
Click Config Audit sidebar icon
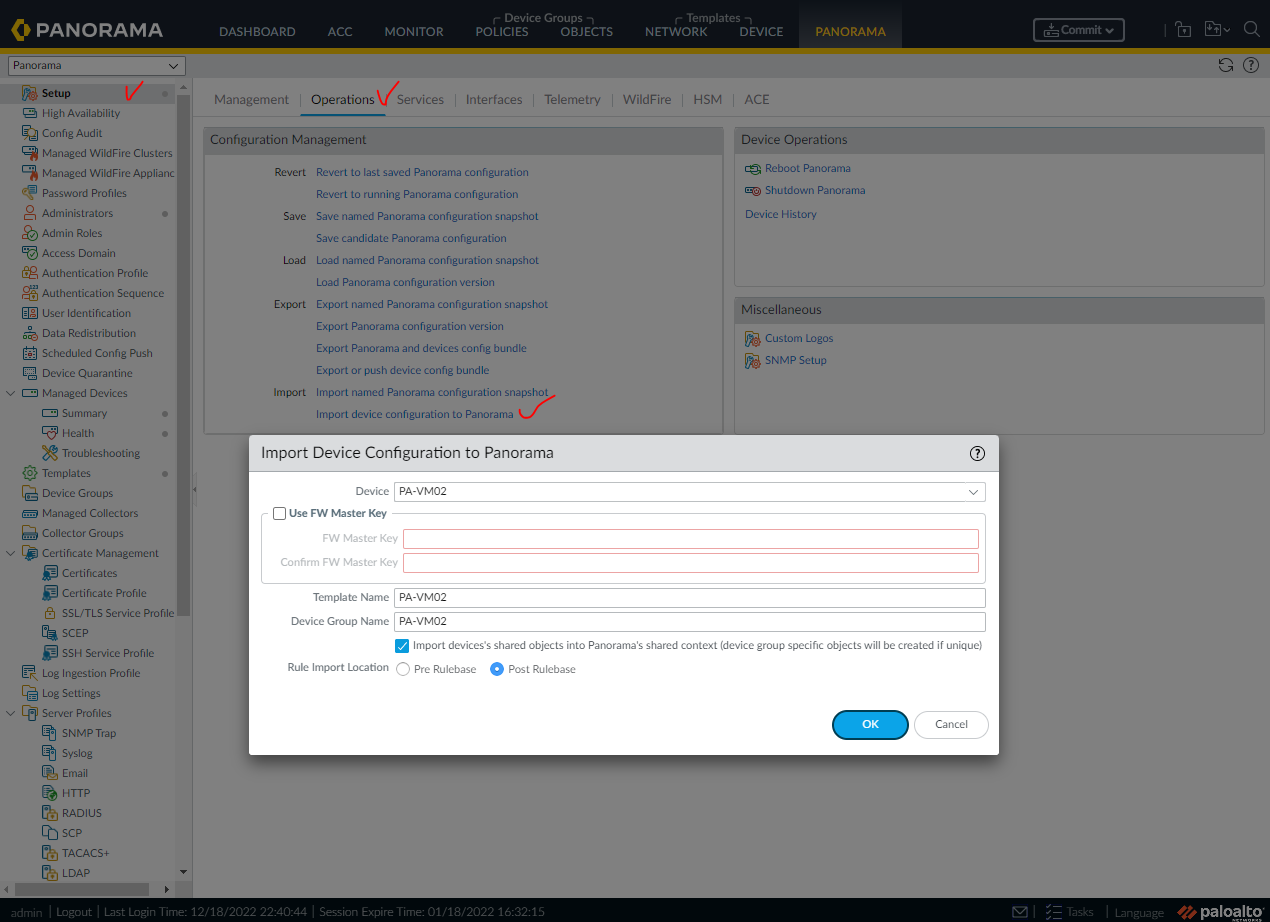(x=30, y=133)
